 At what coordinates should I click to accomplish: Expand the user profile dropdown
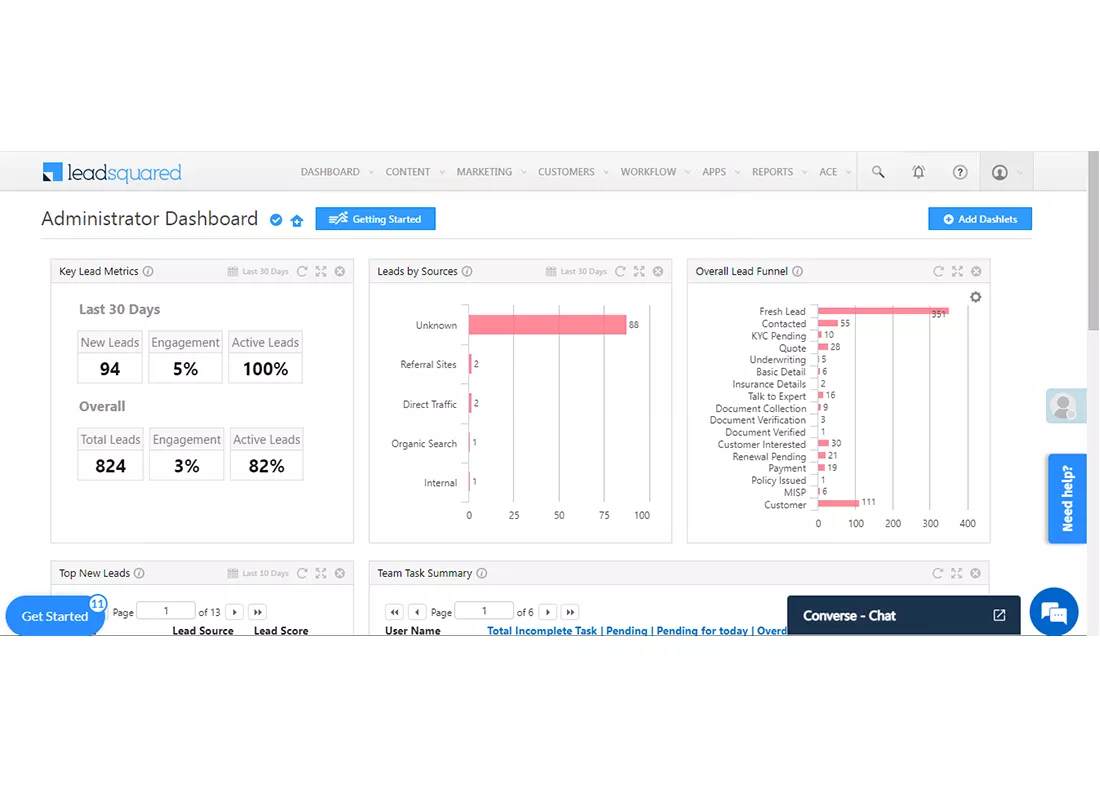[1007, 172]
